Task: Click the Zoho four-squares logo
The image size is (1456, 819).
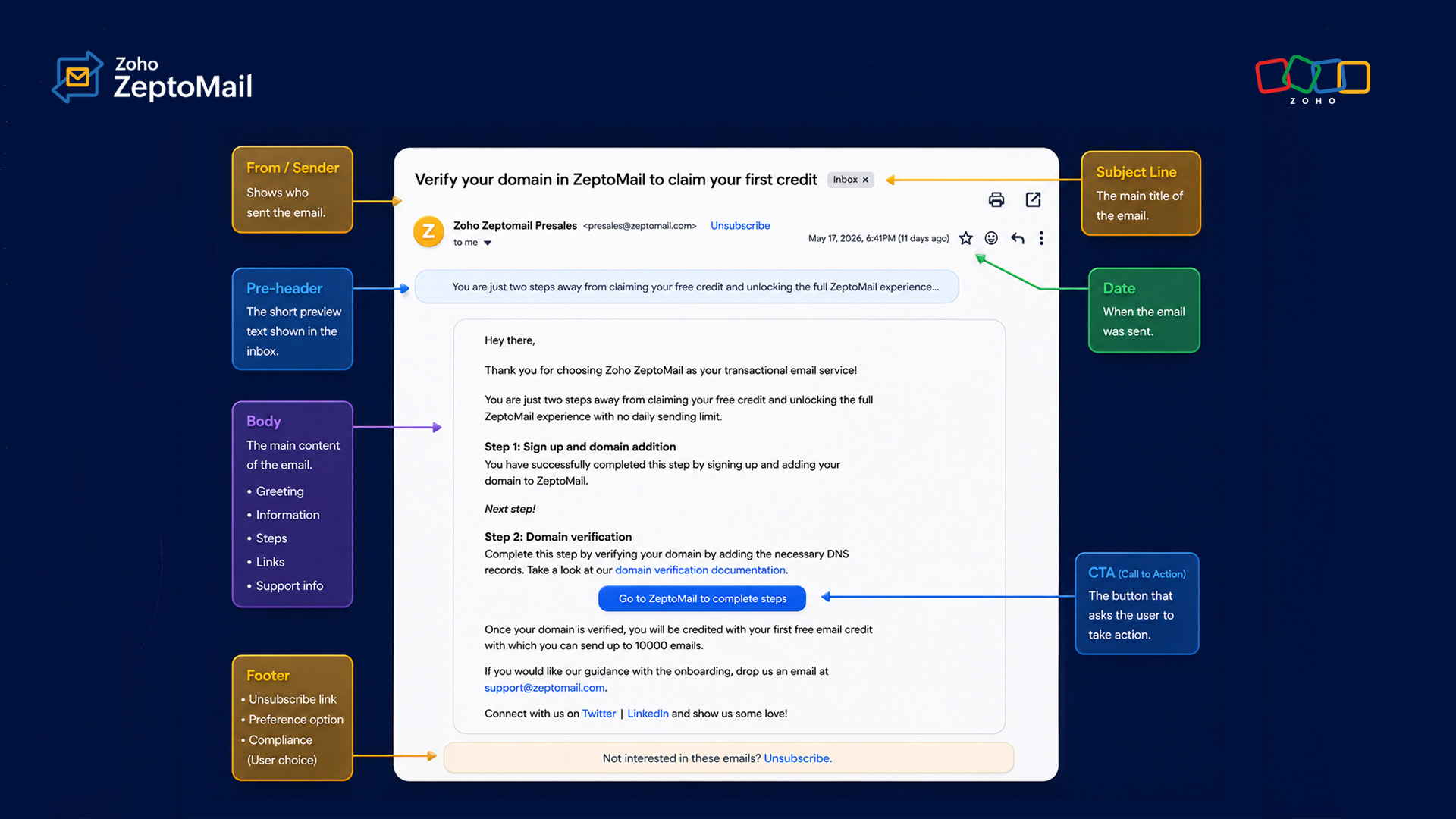Action: click(x=1313, y=79)
